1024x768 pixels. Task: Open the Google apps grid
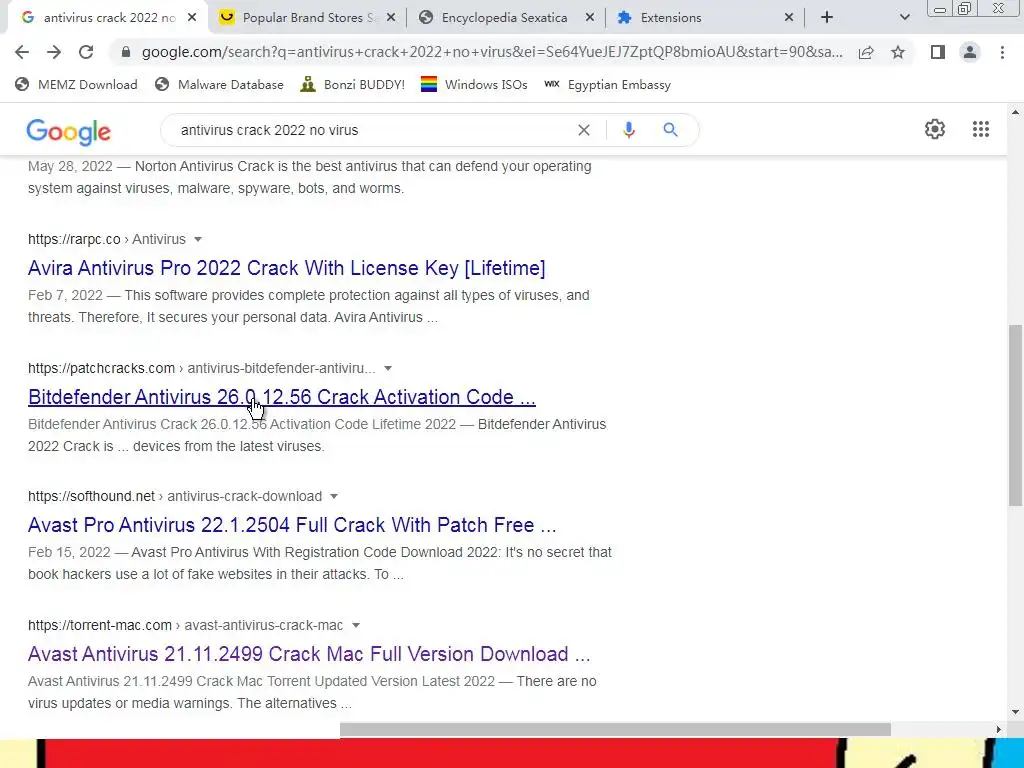(x=980, y=129)
